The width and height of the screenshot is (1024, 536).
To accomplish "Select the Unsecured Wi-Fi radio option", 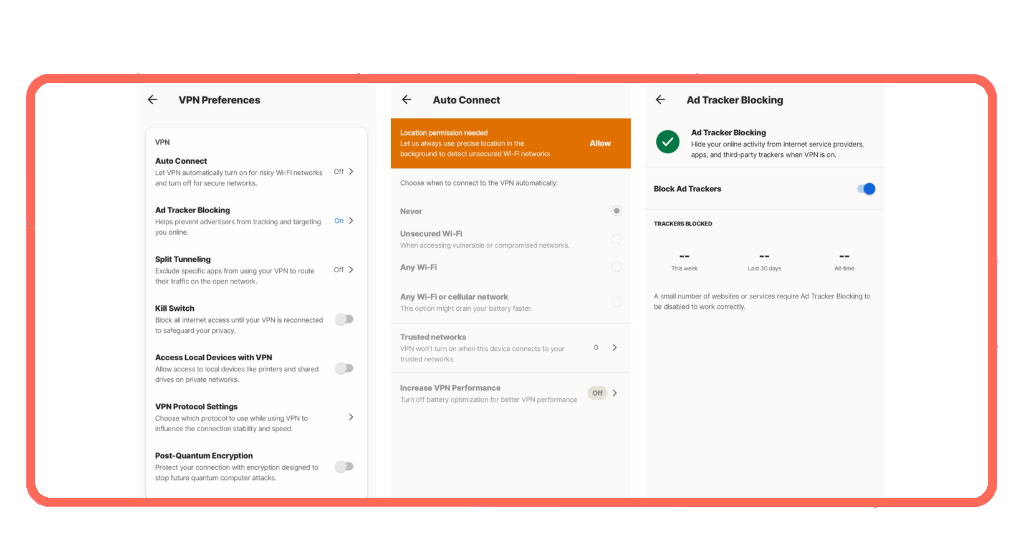I will (616, 239).
